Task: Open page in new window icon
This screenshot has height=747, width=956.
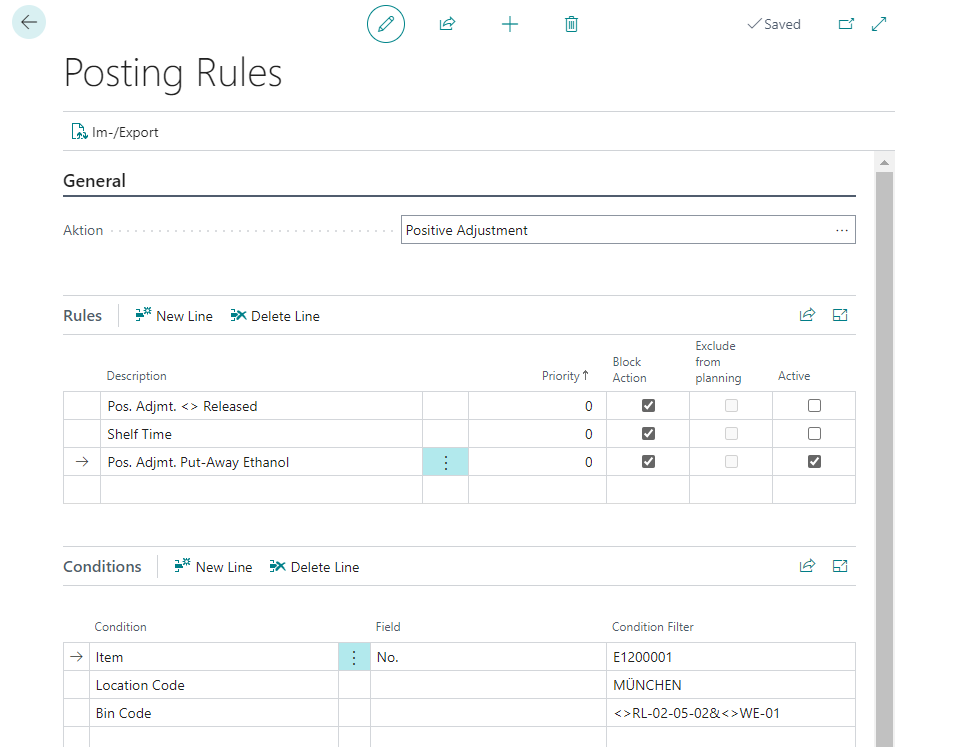Action: tap(846, 24)
